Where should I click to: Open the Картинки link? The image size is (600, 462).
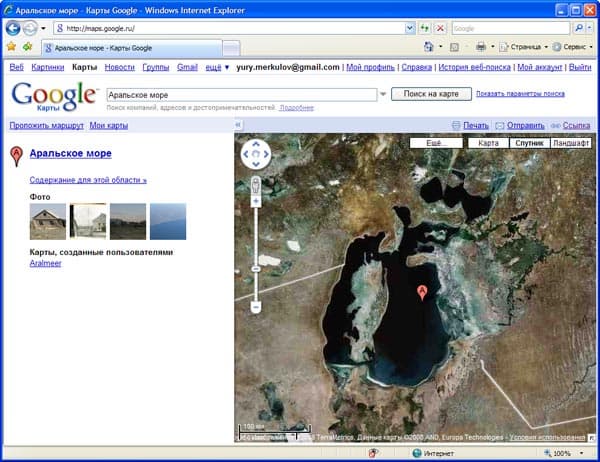(48, 67)
